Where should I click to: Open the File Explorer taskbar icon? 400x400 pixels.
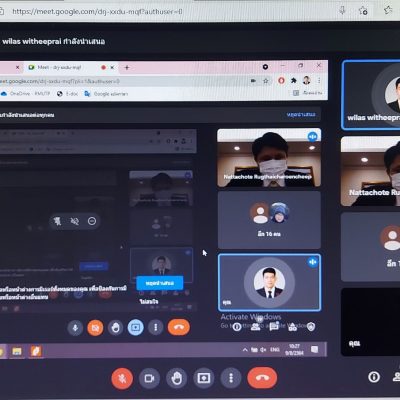pyautogui.click(x=17, y=351)
